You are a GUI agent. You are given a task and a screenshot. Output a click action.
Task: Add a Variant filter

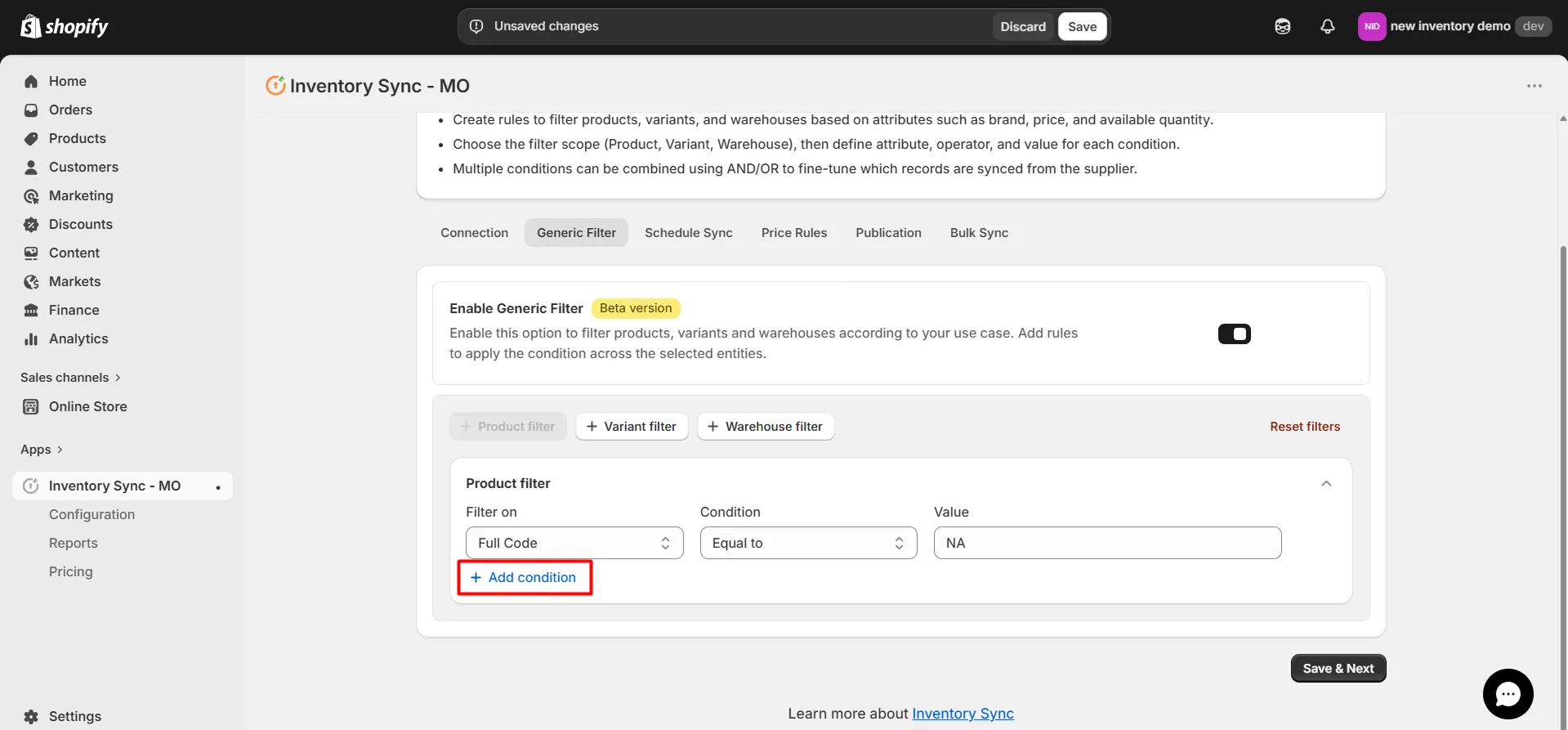pyautogui.click(x=632, y=427)
